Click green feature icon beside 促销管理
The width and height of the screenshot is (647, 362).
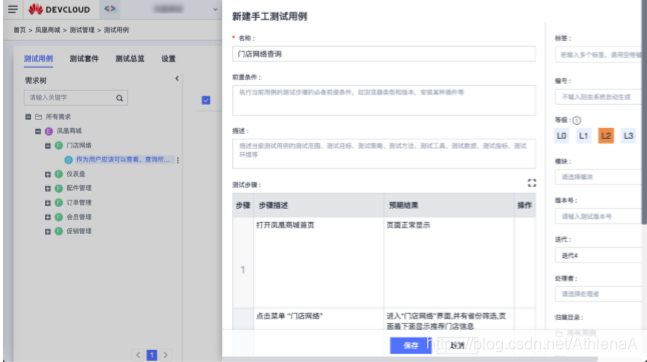tap(59, 231)
